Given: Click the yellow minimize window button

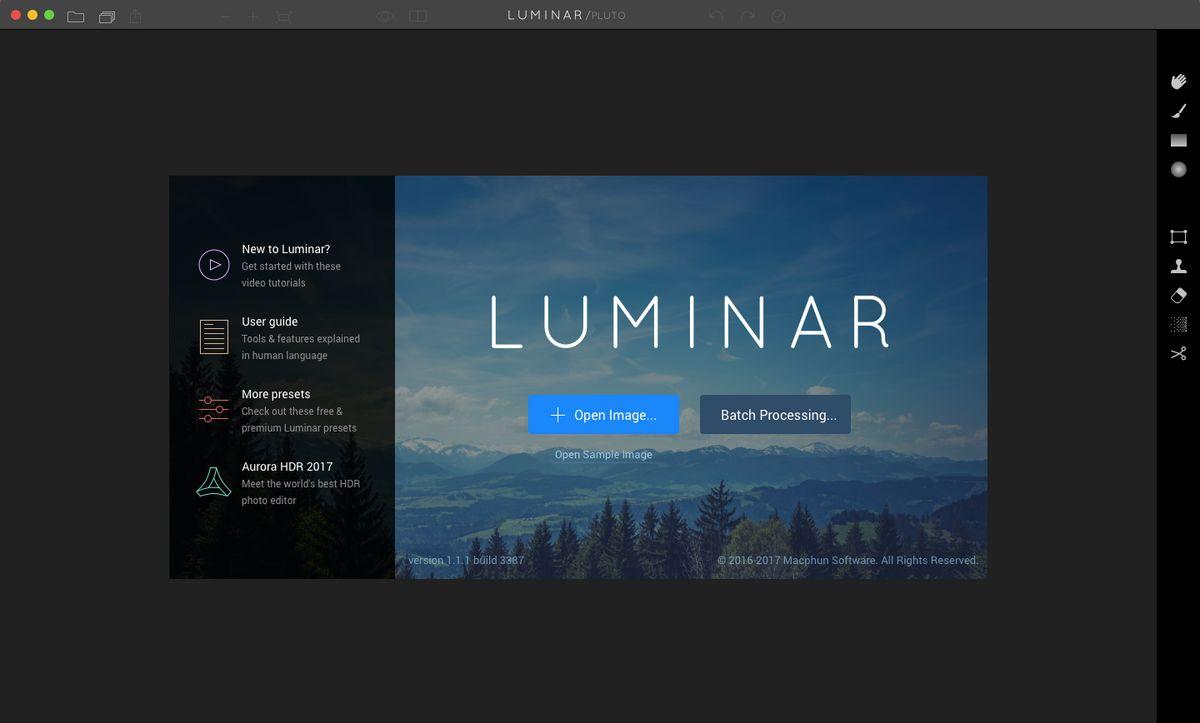Looking at the screenshot, I should click(33, 16).
